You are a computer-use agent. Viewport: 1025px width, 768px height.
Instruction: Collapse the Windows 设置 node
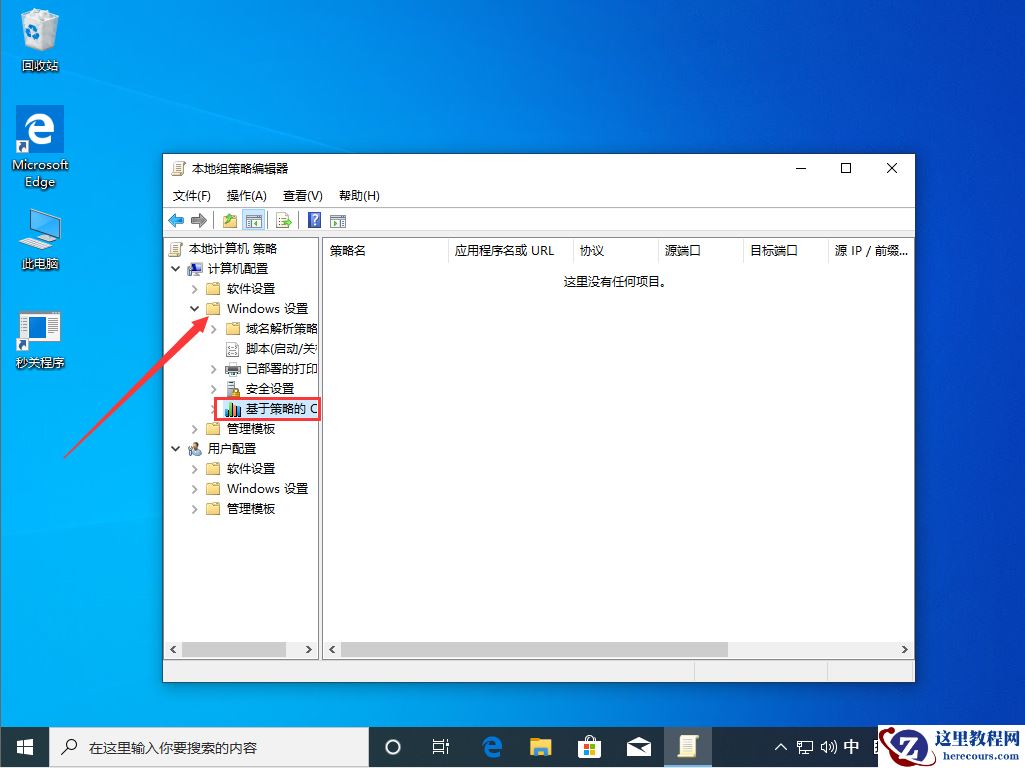[x=194, y=308]
